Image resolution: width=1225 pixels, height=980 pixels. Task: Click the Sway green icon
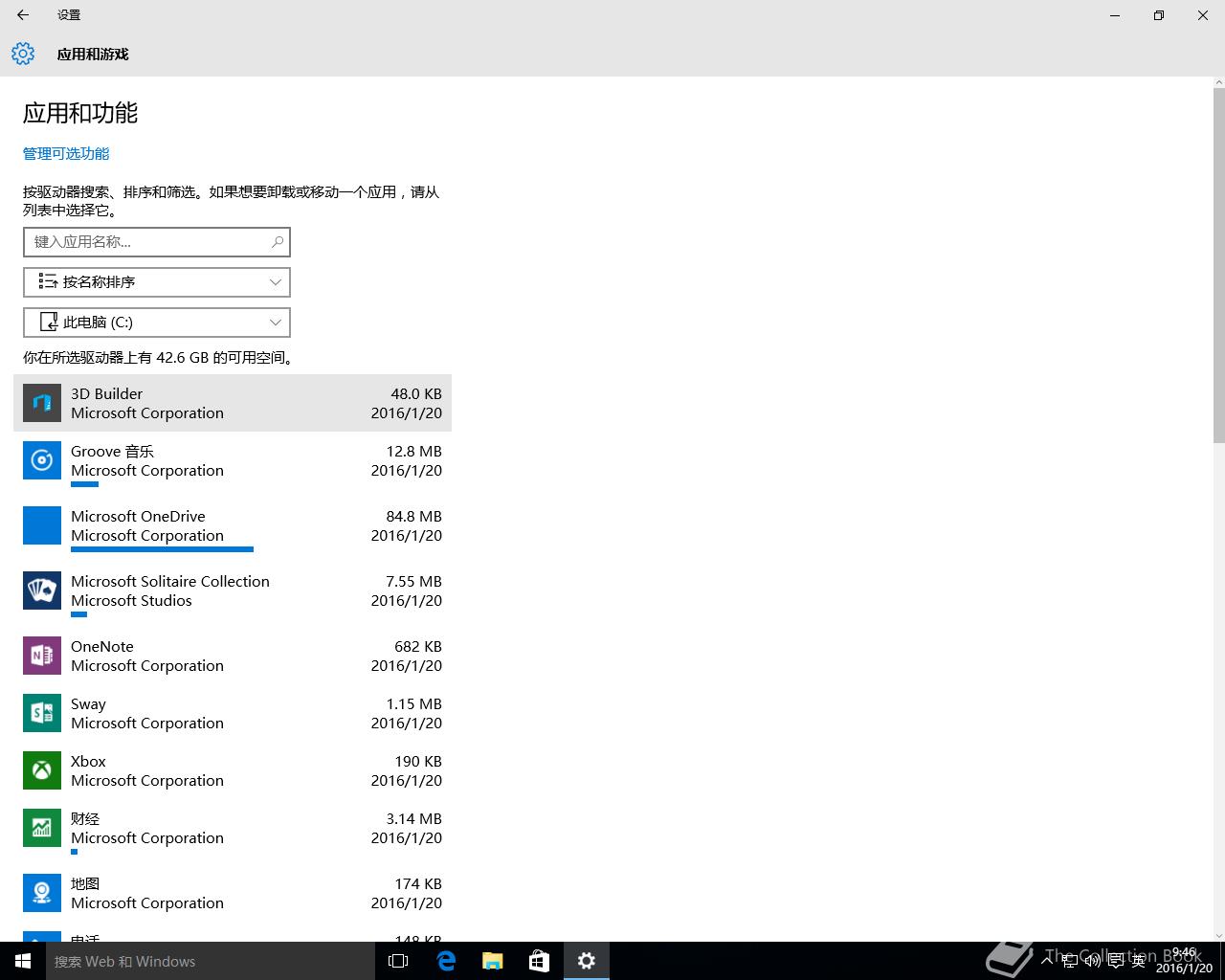42,713
